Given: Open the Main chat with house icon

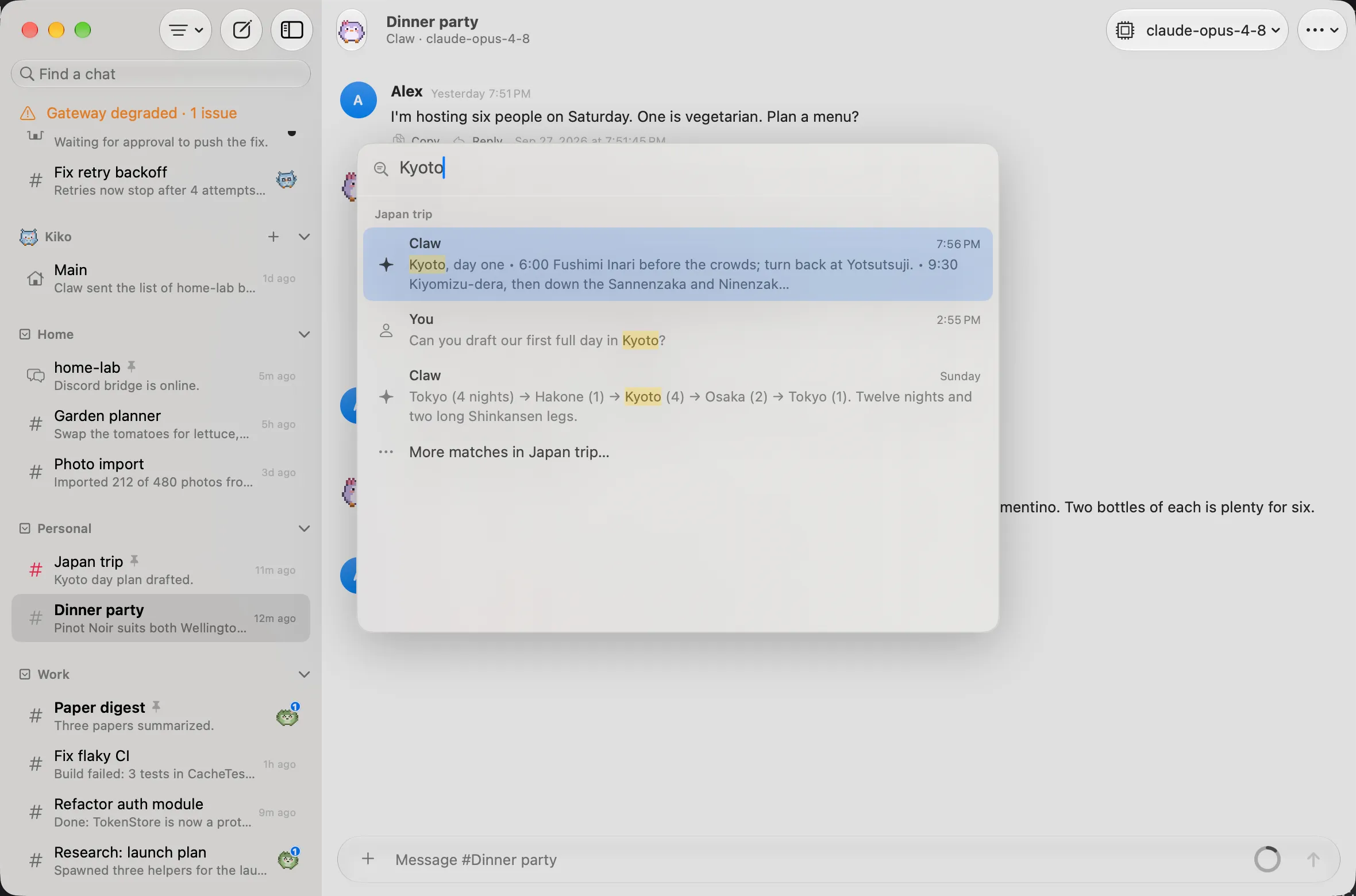Looking at the screenshot, I should pos(161,279).
